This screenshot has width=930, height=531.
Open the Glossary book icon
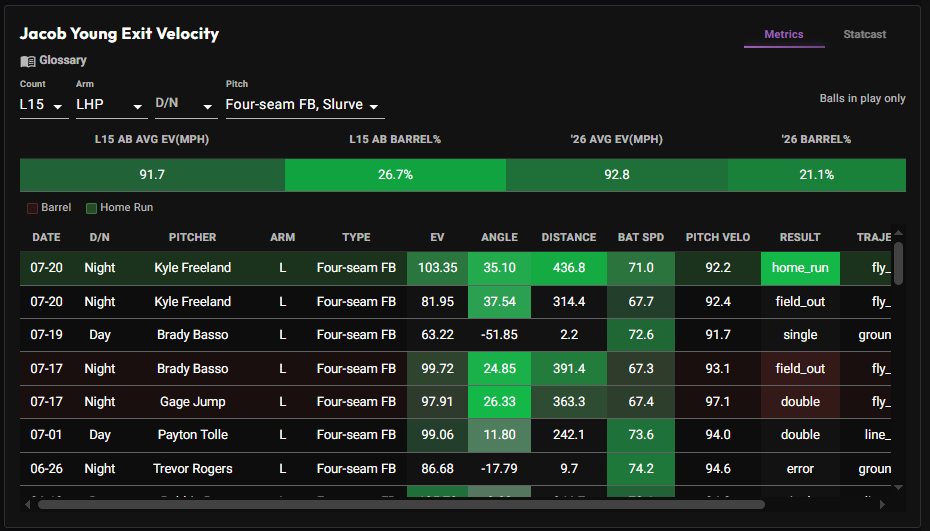(27, 61)
